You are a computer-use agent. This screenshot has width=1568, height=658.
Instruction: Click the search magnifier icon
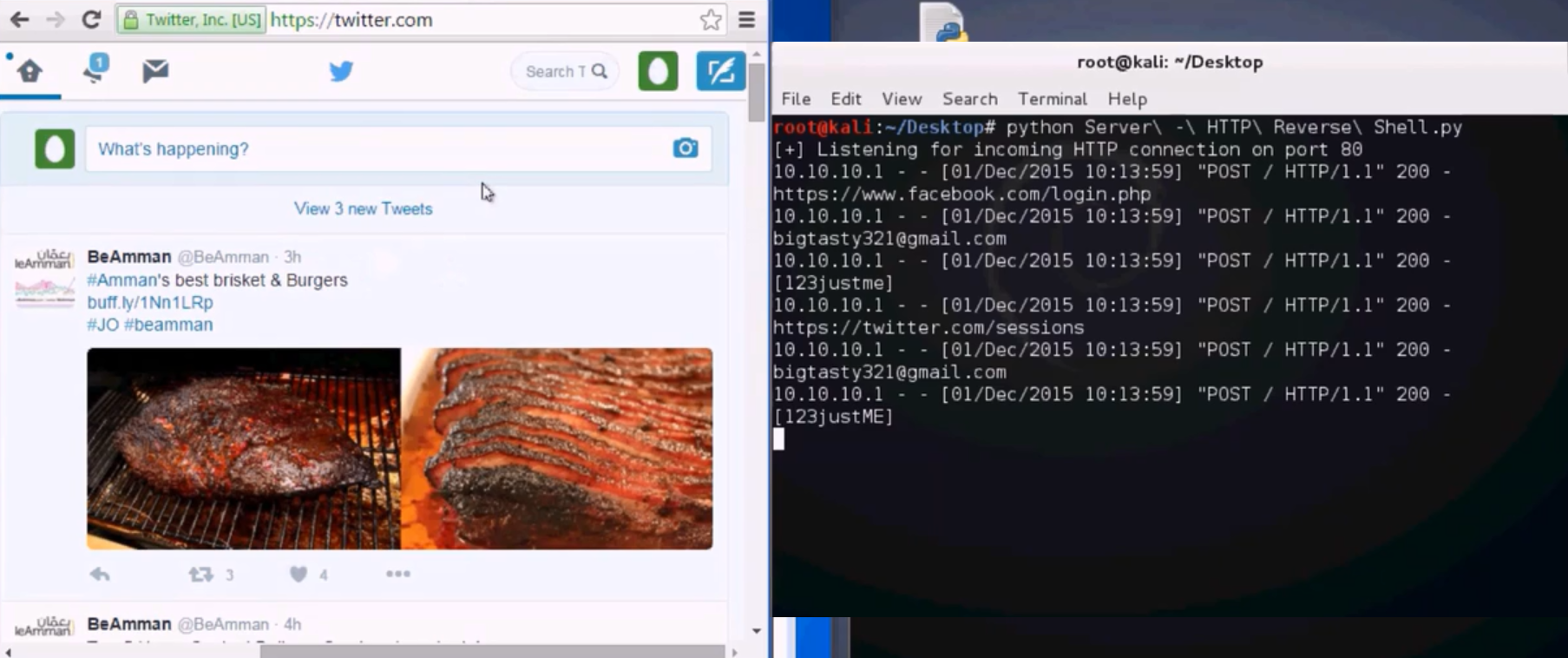tap(600, 71)
